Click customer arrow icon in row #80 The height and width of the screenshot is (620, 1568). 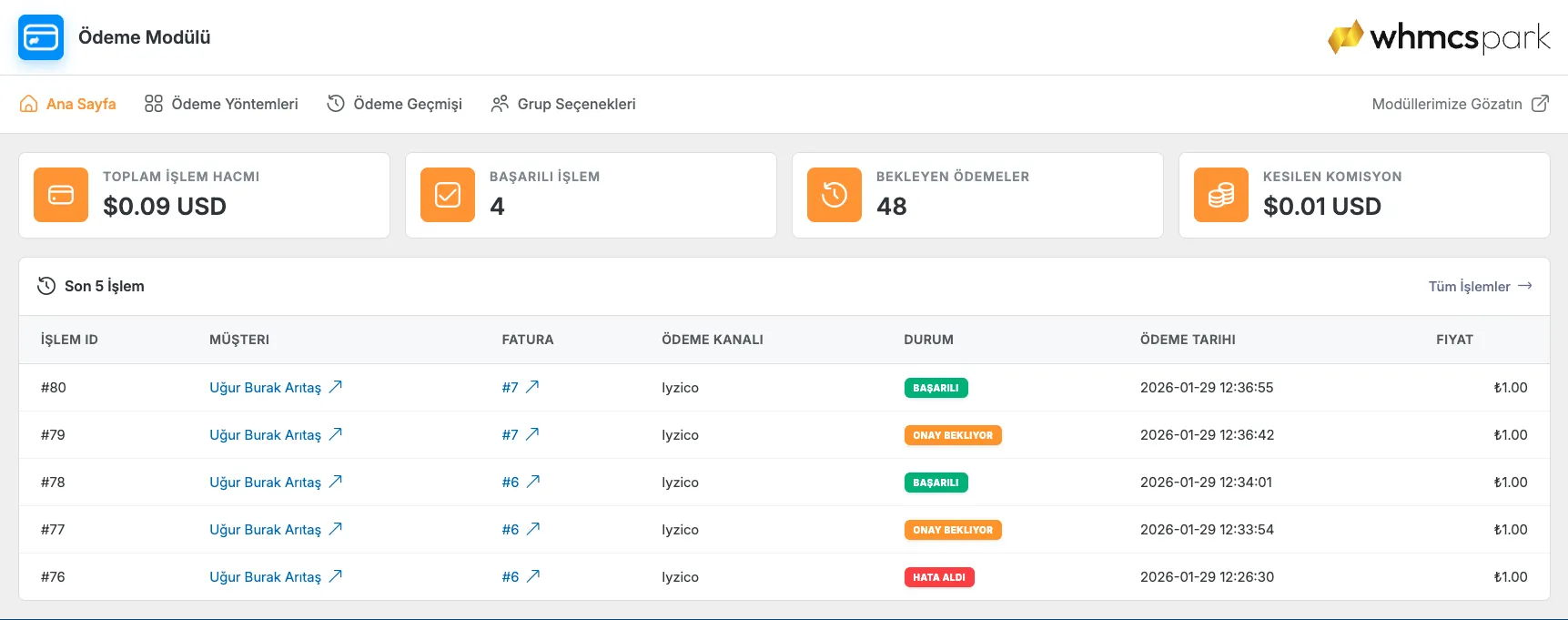click(x=336, y=387)
